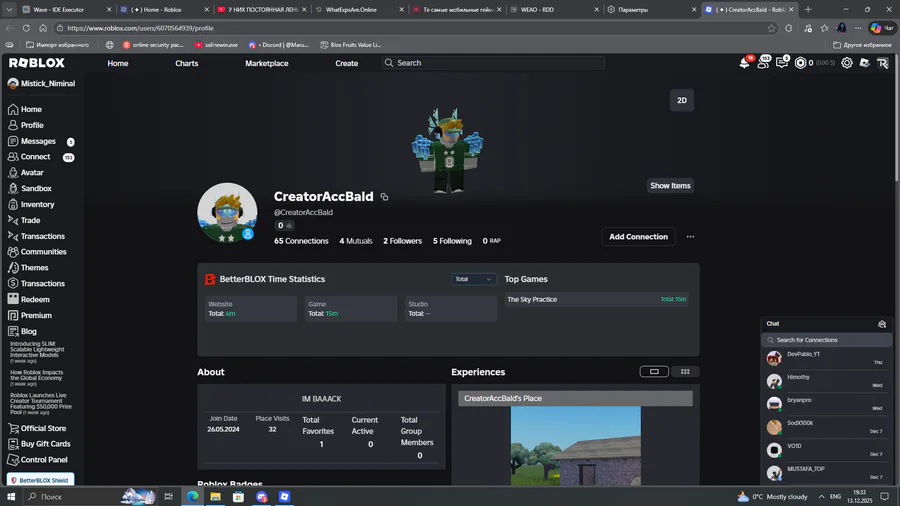Open CreatorAccBald's Place thumbnail
Viewport: 900px width, 506px height.
(x=576, y=446)
